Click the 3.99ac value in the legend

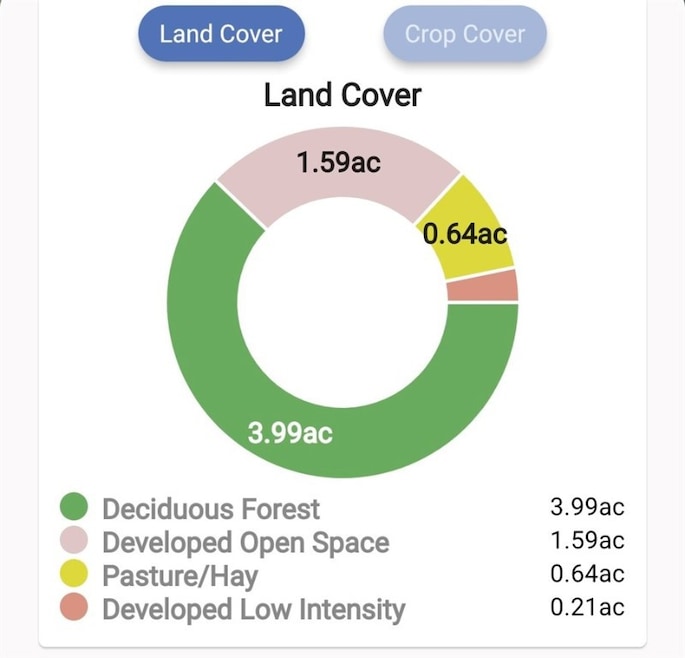pyautogui.click(x=587, y=506)
